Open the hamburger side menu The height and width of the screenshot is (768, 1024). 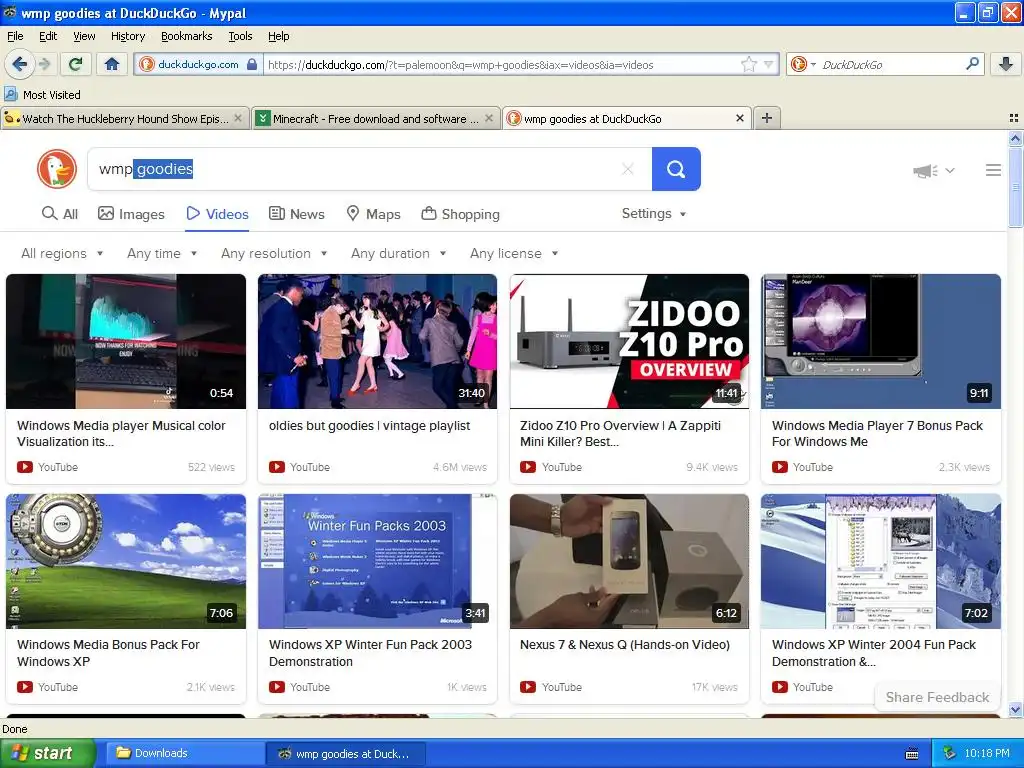[x=993, y=170]
